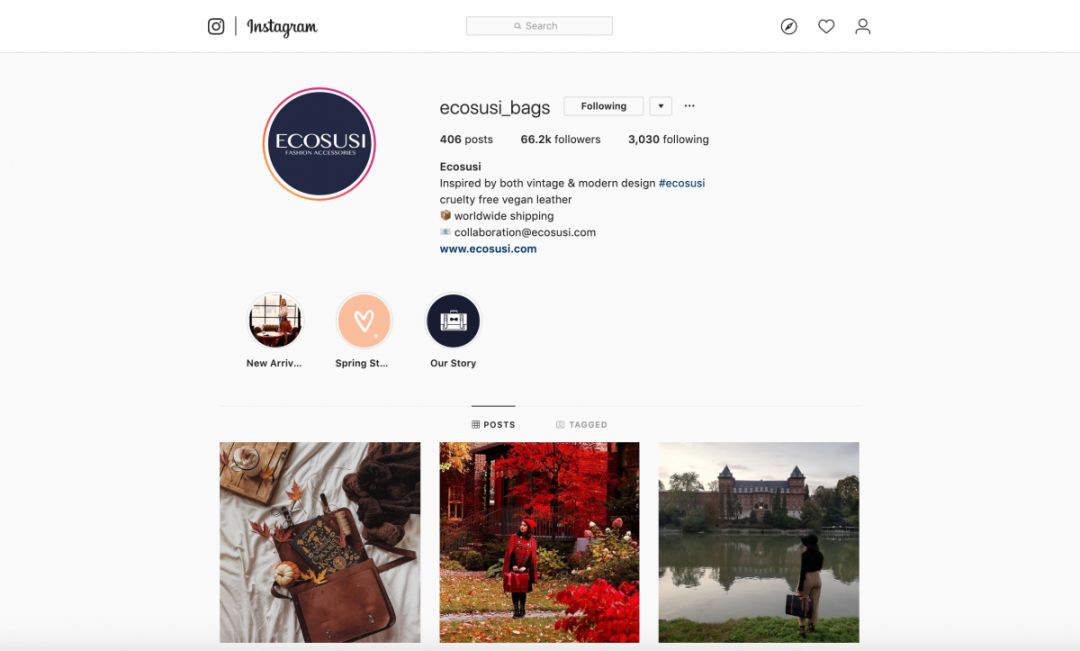Open the www.ecosusi.com link
1080x651 pixels.
coord(488,249)
